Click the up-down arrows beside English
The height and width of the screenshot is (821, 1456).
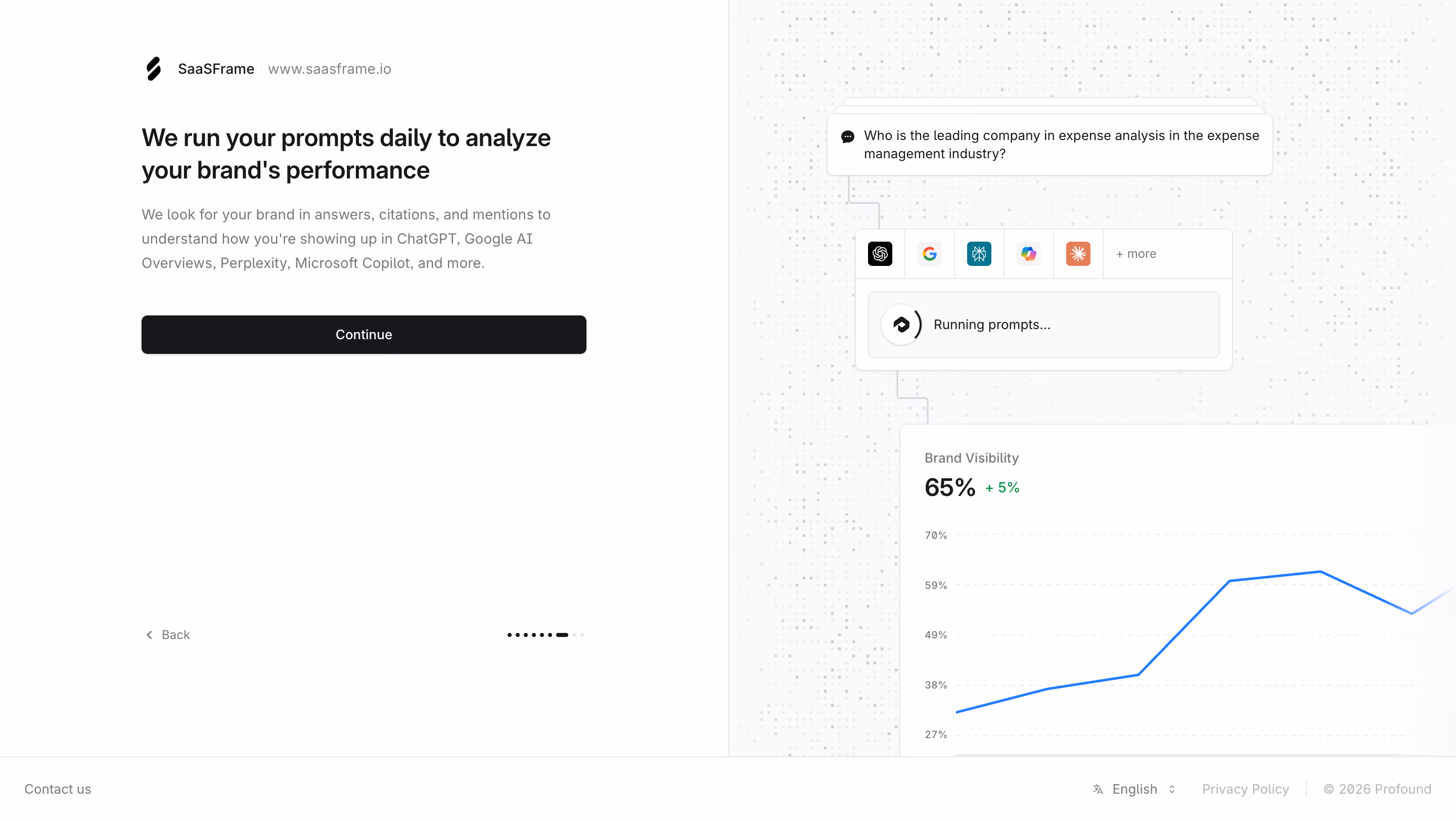click(x=1172, y=789)
